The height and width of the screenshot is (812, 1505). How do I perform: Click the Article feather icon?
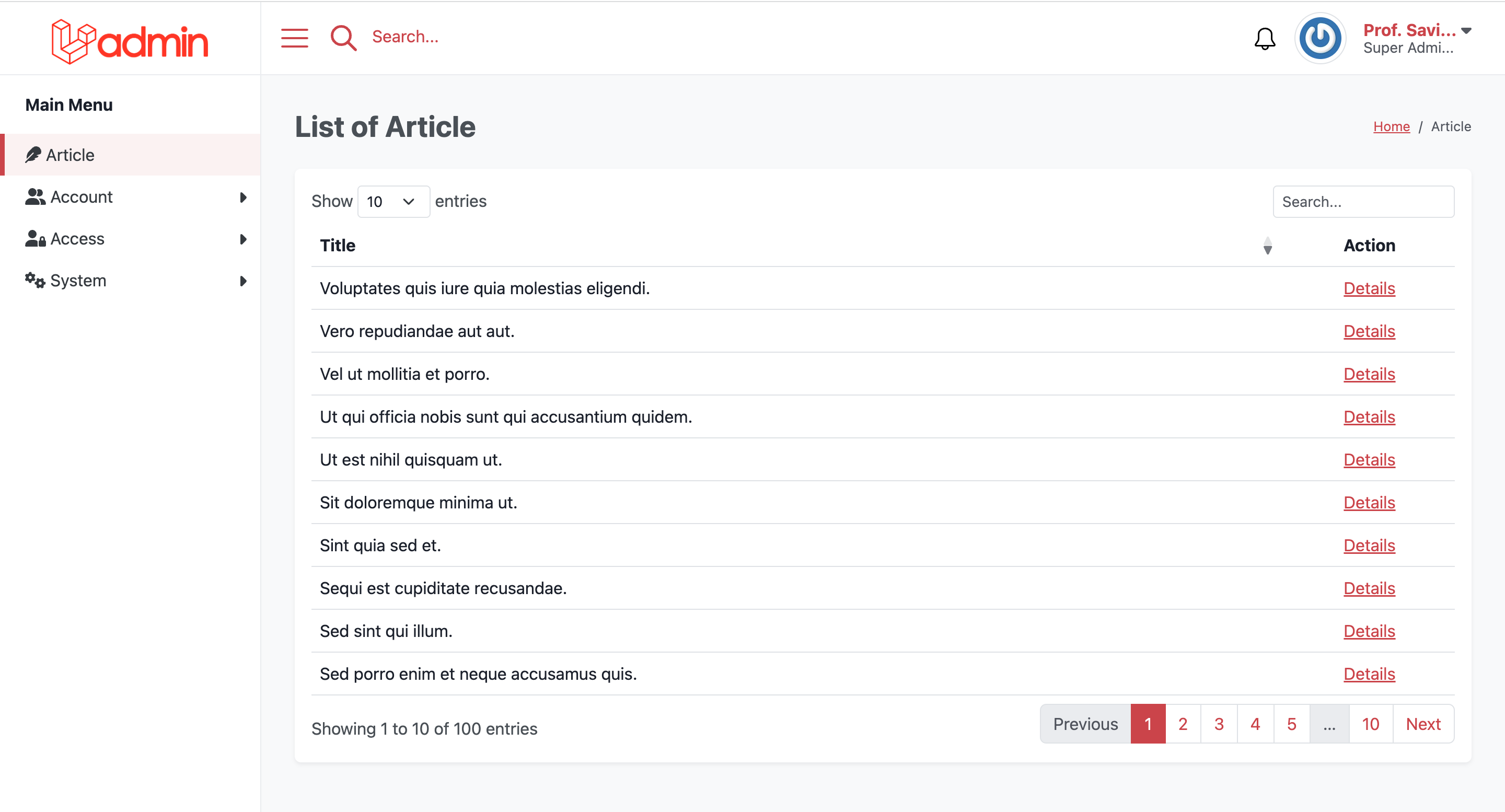coord(33,155)
